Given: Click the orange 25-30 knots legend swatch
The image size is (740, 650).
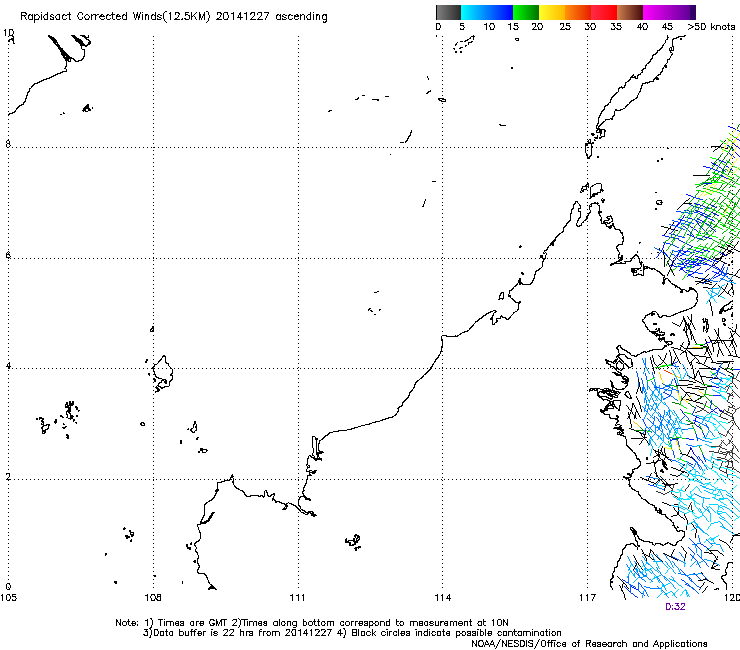Looking at the screenshot, I should [x=578, y=12].
